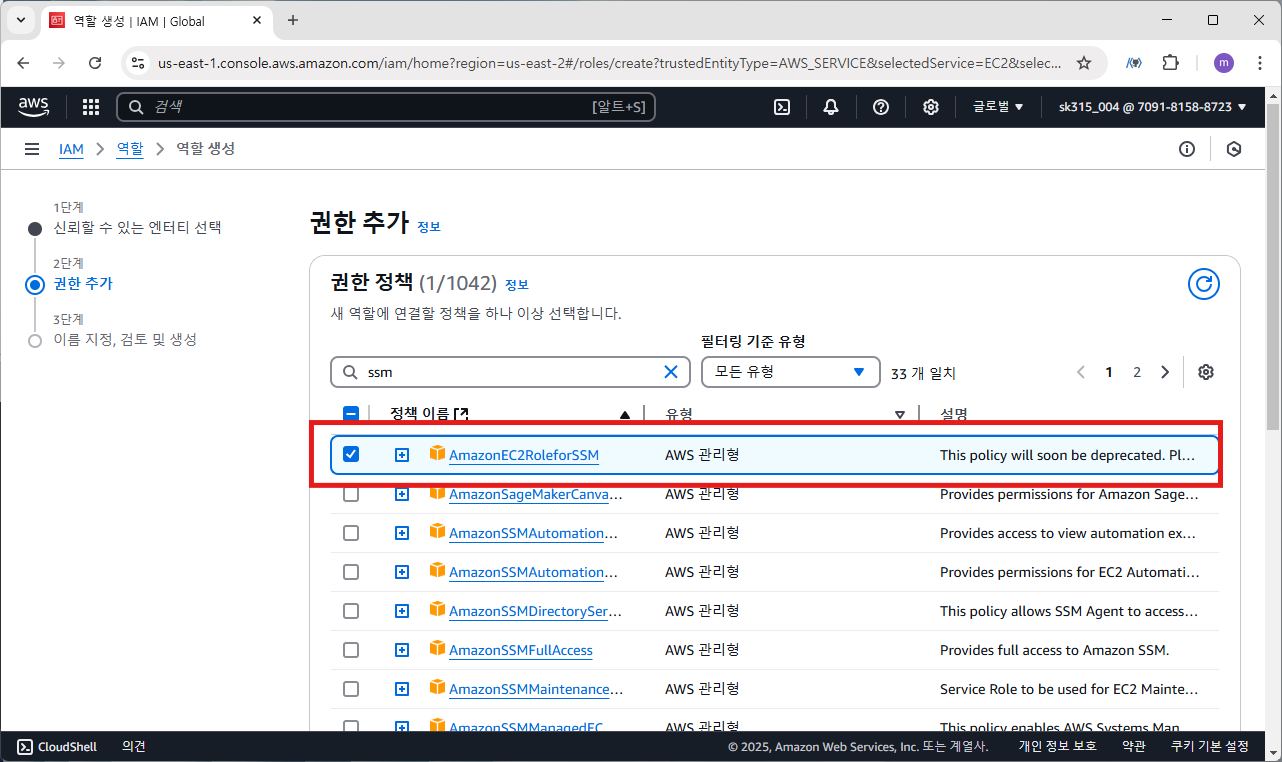Reload the browser page

(95, 63)
